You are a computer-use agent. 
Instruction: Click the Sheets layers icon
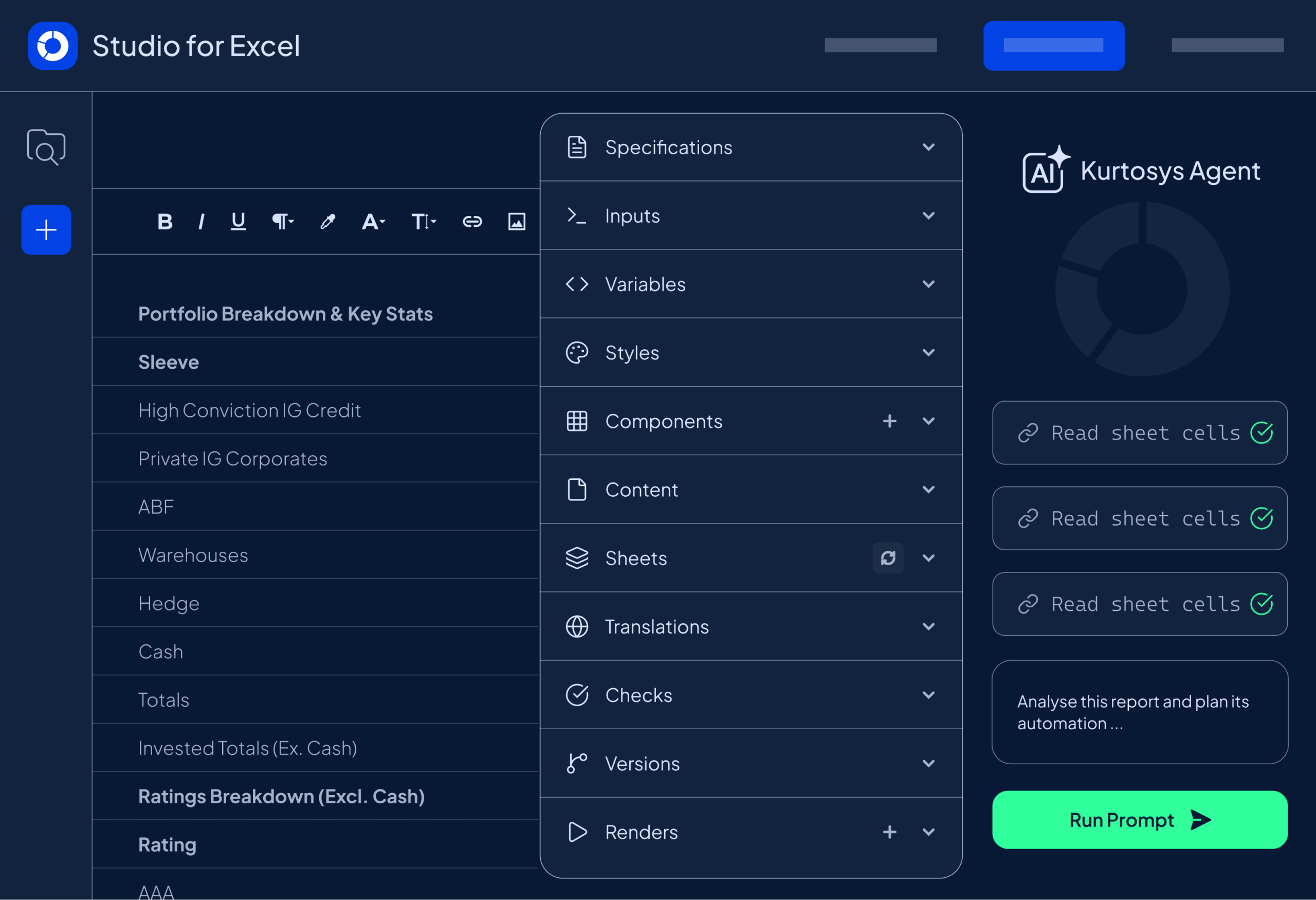coord(577,559)
